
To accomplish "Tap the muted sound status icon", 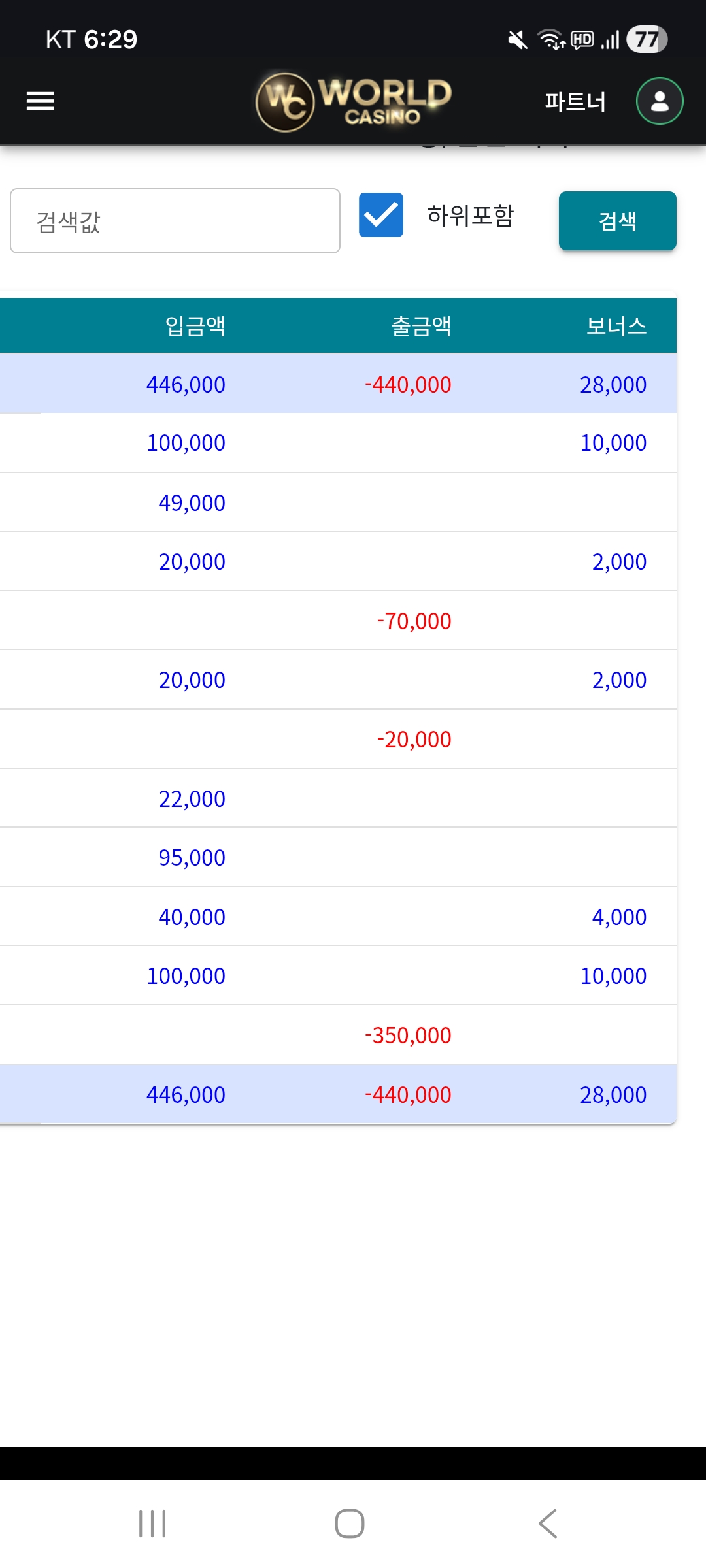I will [x=517, y=40].
